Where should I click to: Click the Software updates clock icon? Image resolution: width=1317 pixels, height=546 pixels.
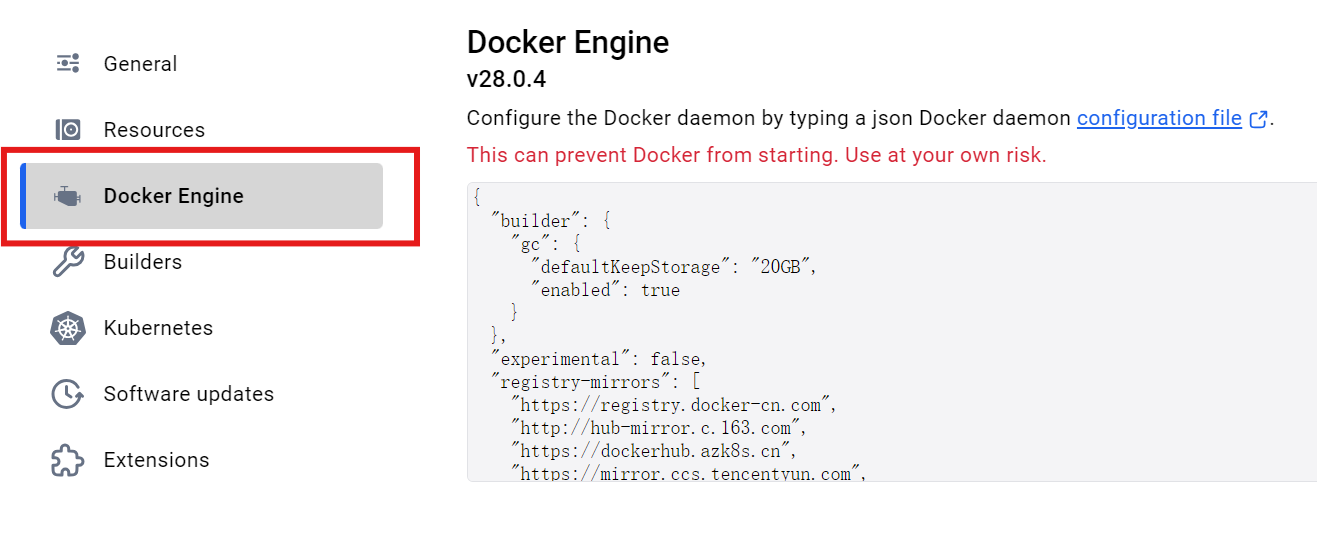pyautogui.click(x=68, y=394)
